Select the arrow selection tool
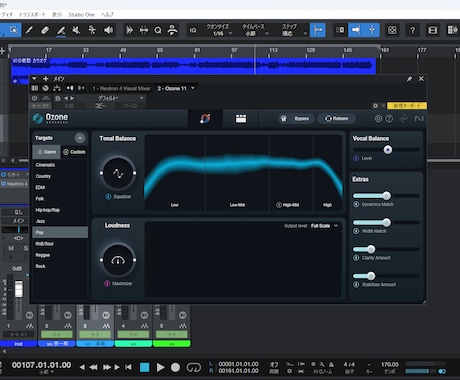Image resolution: width=460 pixels, height=380 pixels. (14, 30)
